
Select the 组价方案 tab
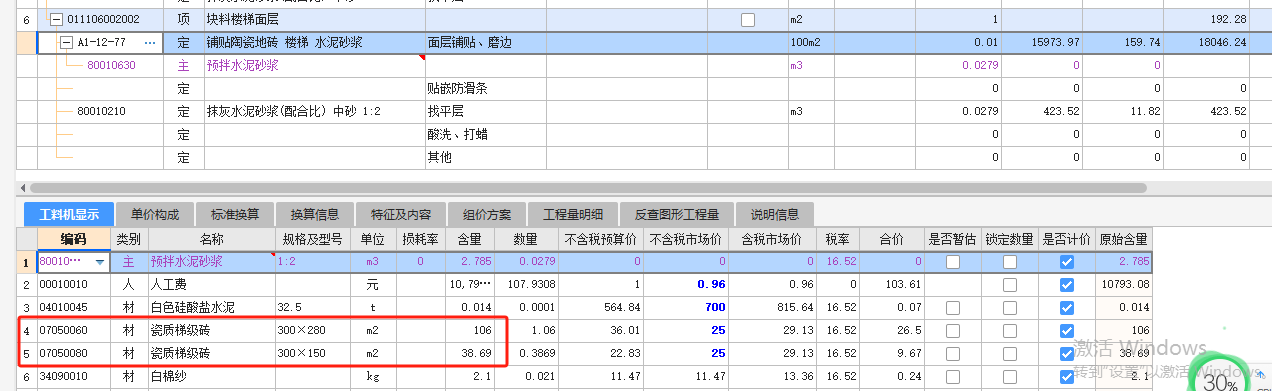(x=486, y=215)
